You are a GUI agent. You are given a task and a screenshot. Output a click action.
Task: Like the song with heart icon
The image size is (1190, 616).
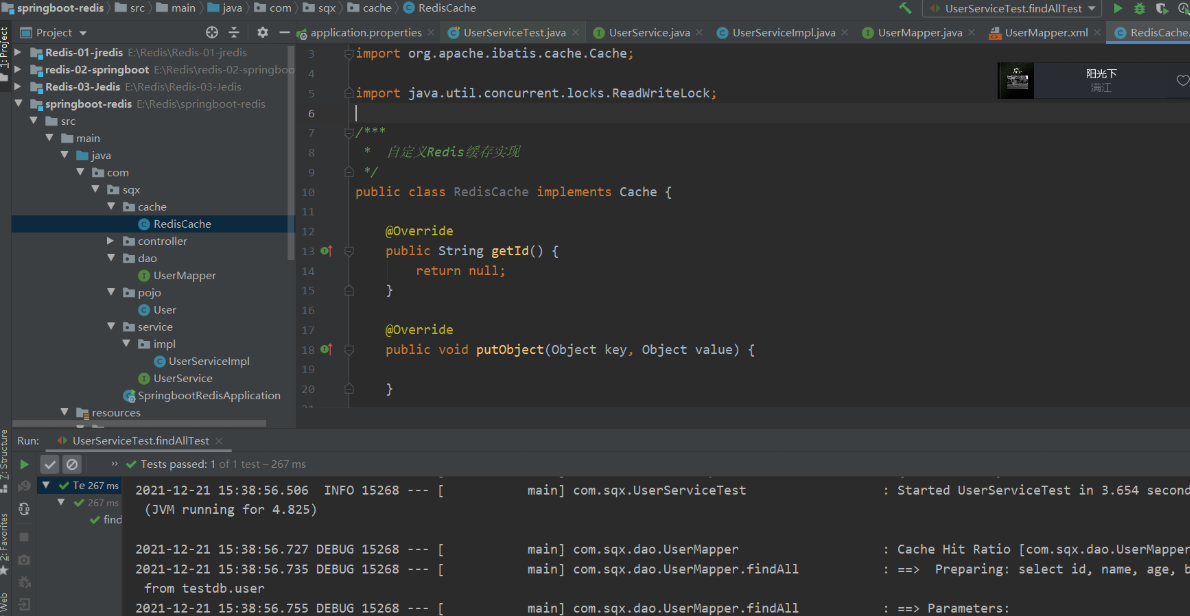click(1182, 80)
